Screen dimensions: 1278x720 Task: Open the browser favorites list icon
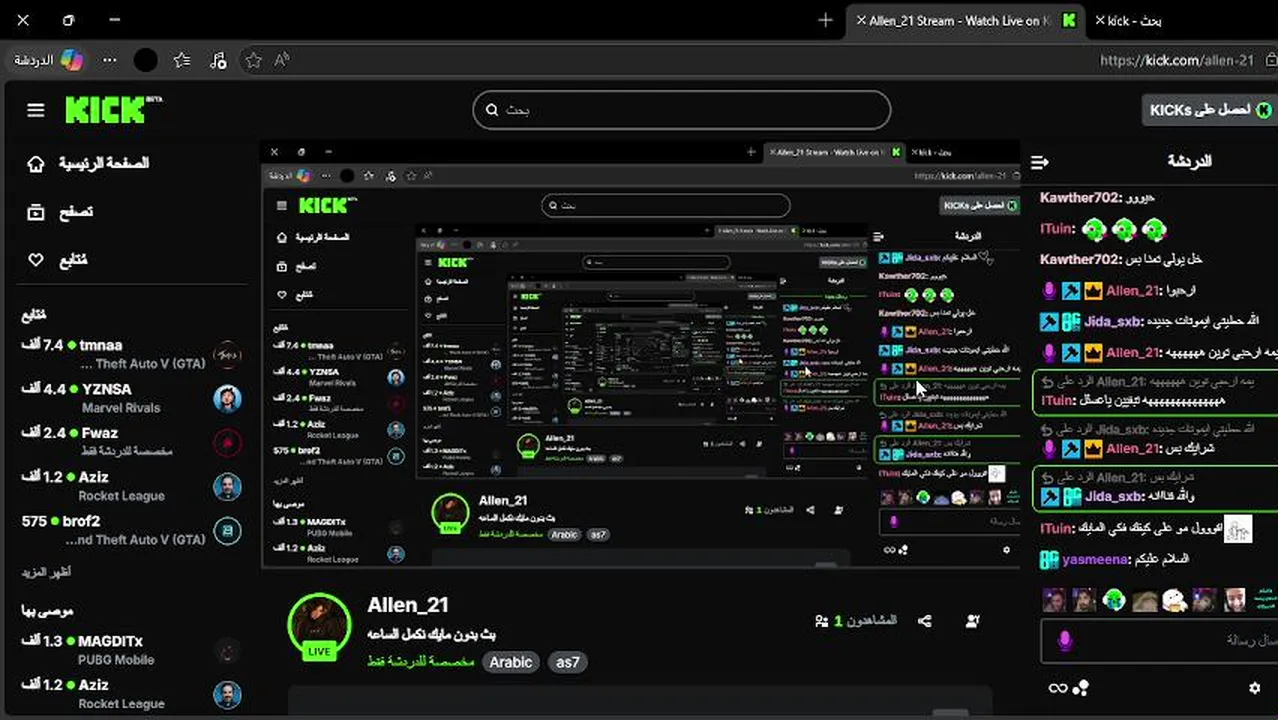point(182,60)
